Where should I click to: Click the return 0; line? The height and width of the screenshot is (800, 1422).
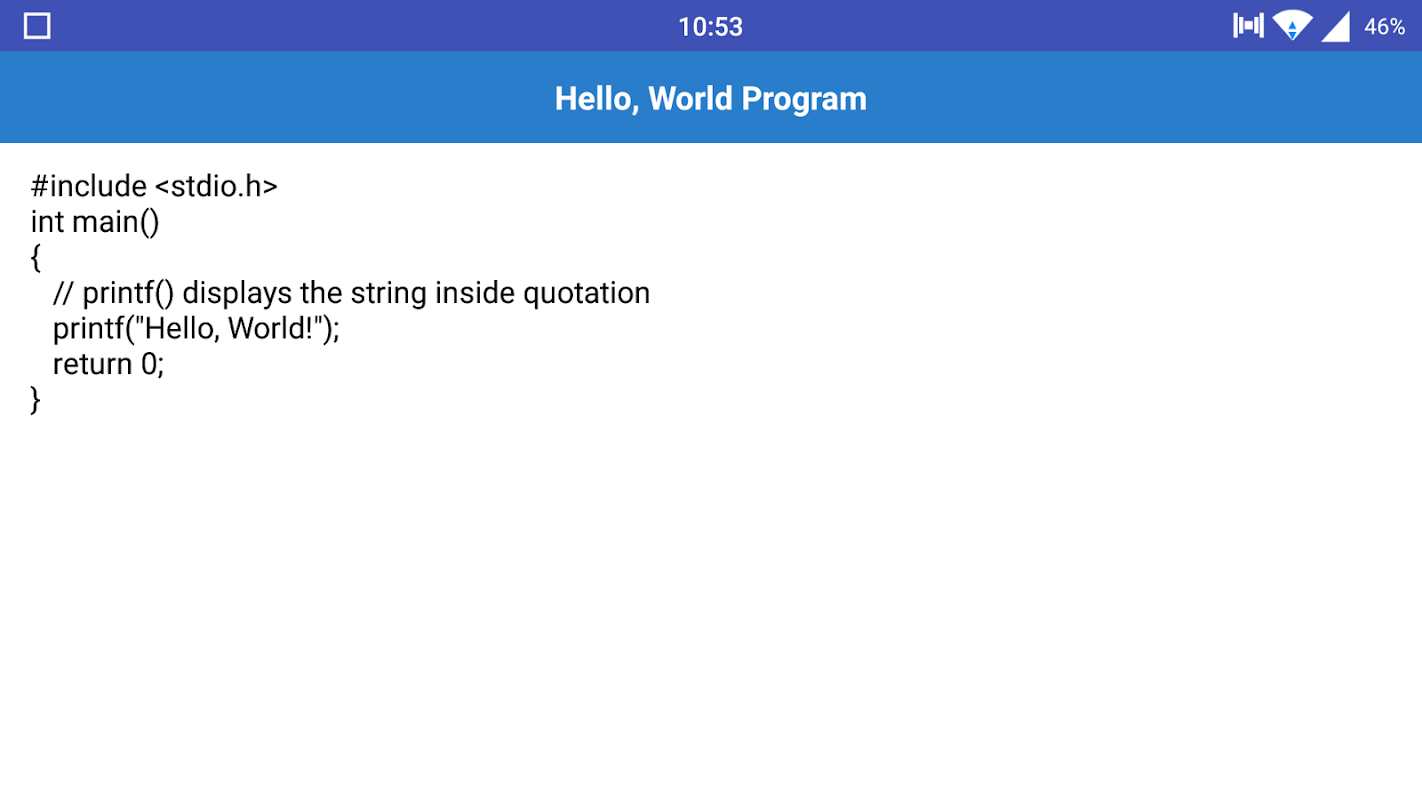[x=108, y=364]
